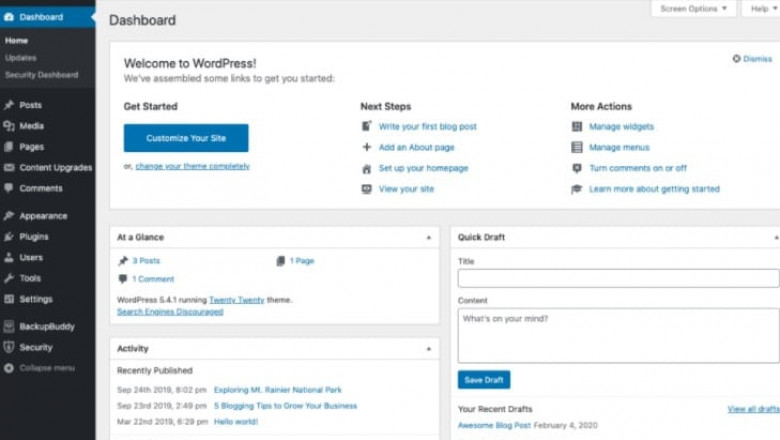Open the Manage widgets link
The width and height of the screenshot is (780, 440).
point(621,127)
